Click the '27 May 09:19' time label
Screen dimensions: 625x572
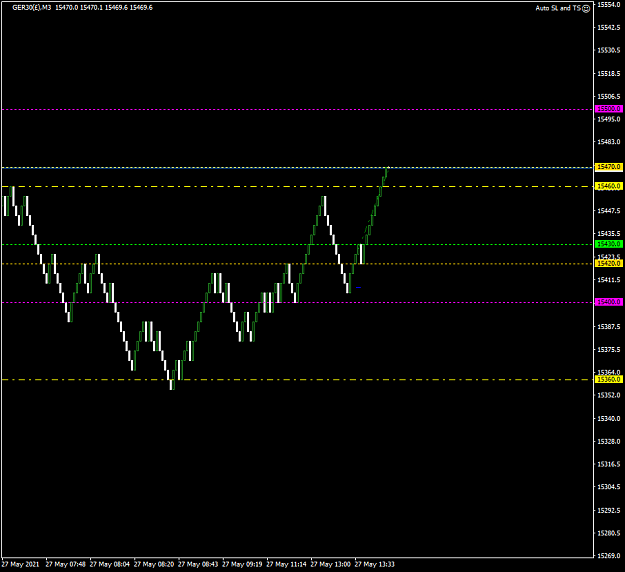pyautogui.click(x=242, y=564)
